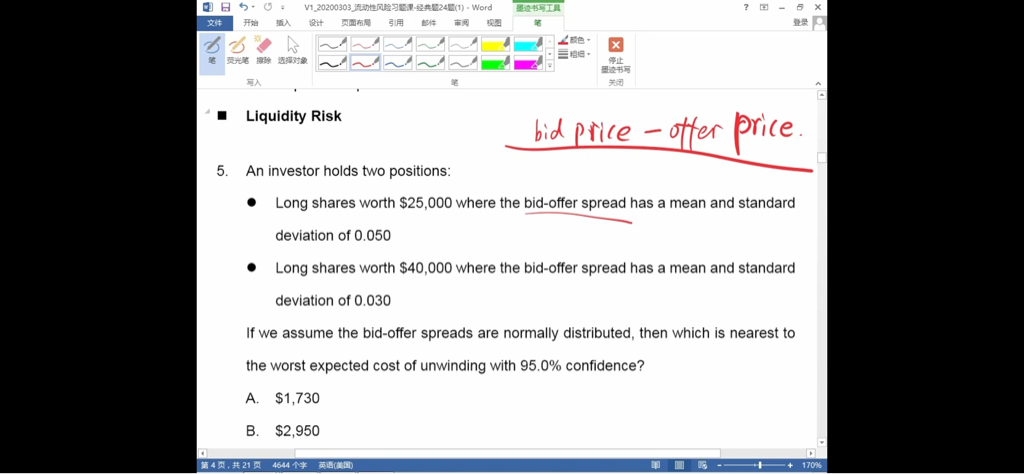The width and height of the screenshot is (1024, 474).
Task: Click the 170% zoom level button
Action: pyautogui.click(x=811, y=465)
